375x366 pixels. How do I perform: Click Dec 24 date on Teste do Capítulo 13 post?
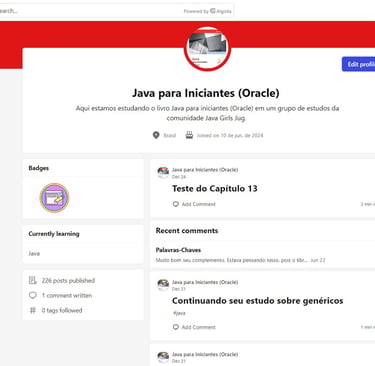click(x=179, y=176)
